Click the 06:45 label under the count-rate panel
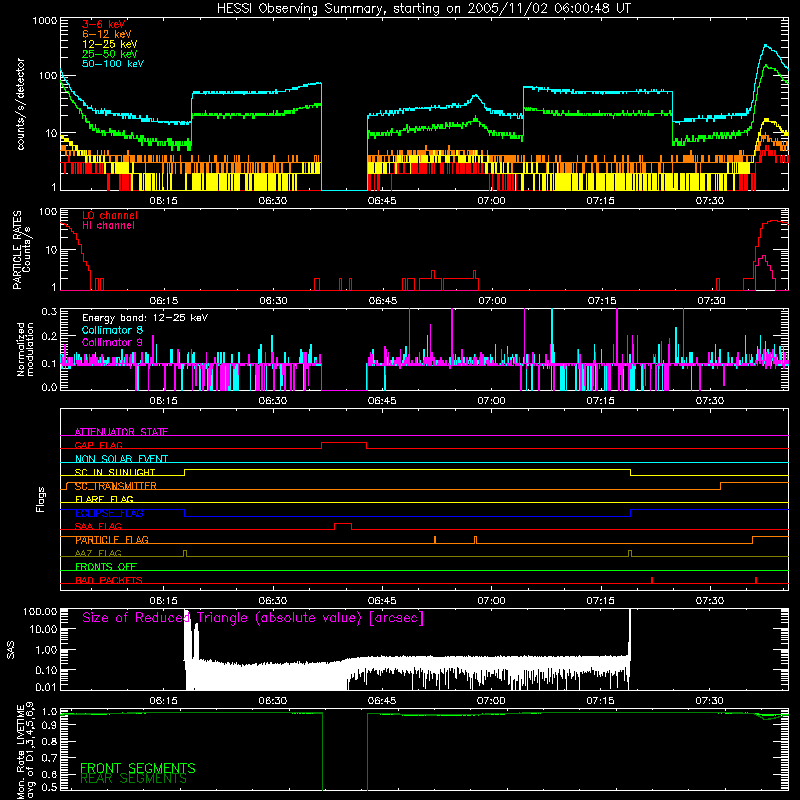 click(x=382, y=201)
